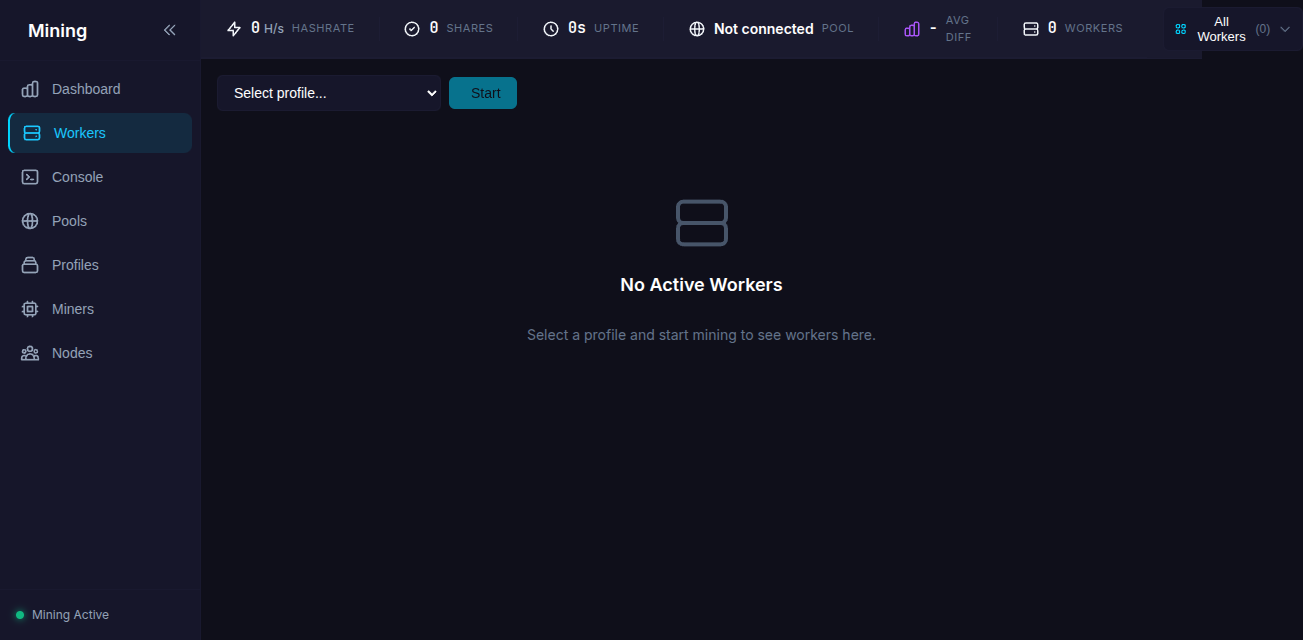Viewport: 1303px width, 640px height.
Task: Click the Dashboard bar chart icon
Action: coord(30,89)
